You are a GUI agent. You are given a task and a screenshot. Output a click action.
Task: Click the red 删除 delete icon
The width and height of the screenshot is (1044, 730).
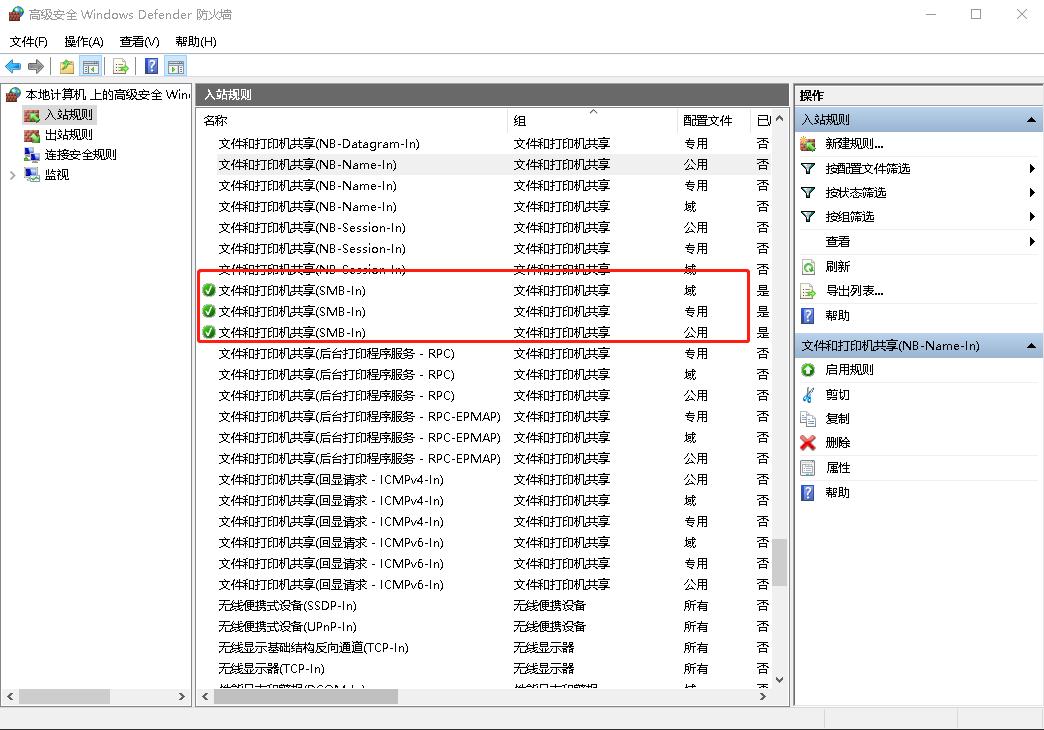point(810,442)
